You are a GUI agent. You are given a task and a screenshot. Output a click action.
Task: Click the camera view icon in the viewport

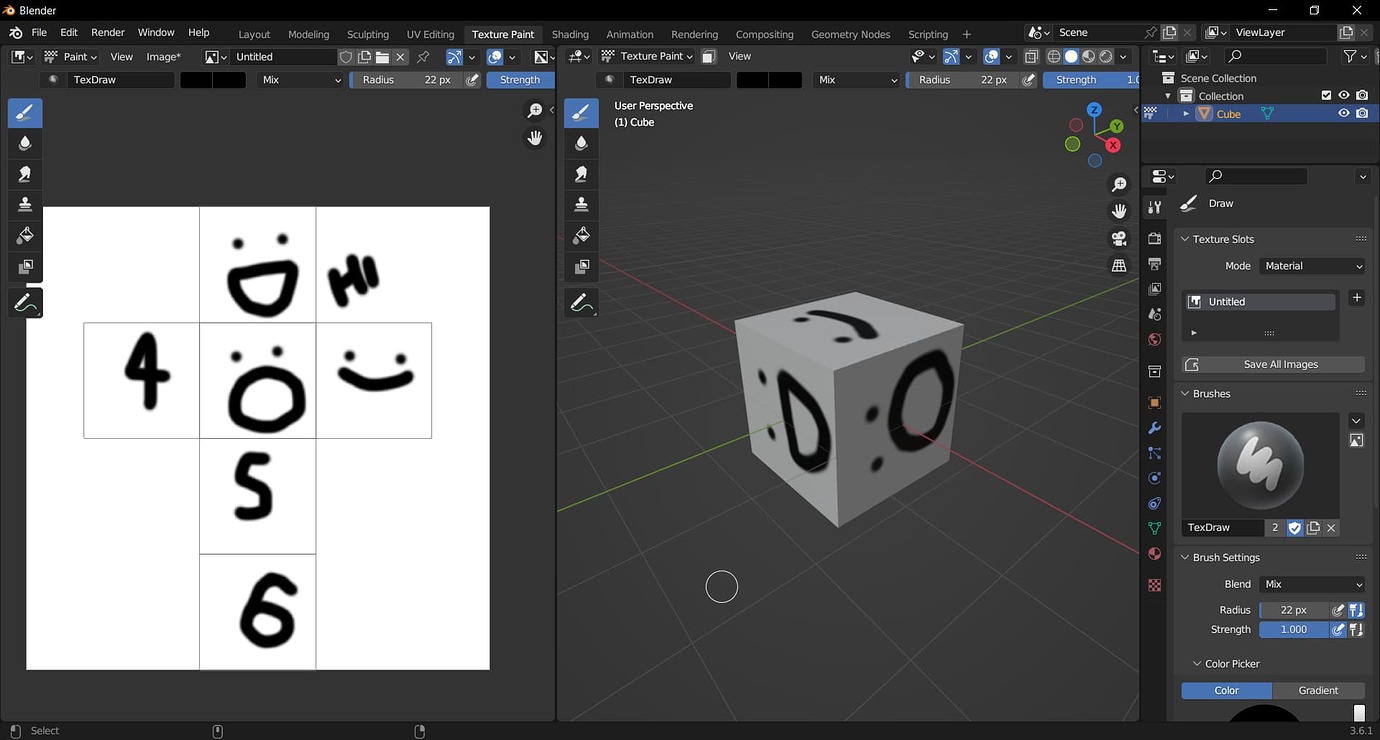(1119, 238)
